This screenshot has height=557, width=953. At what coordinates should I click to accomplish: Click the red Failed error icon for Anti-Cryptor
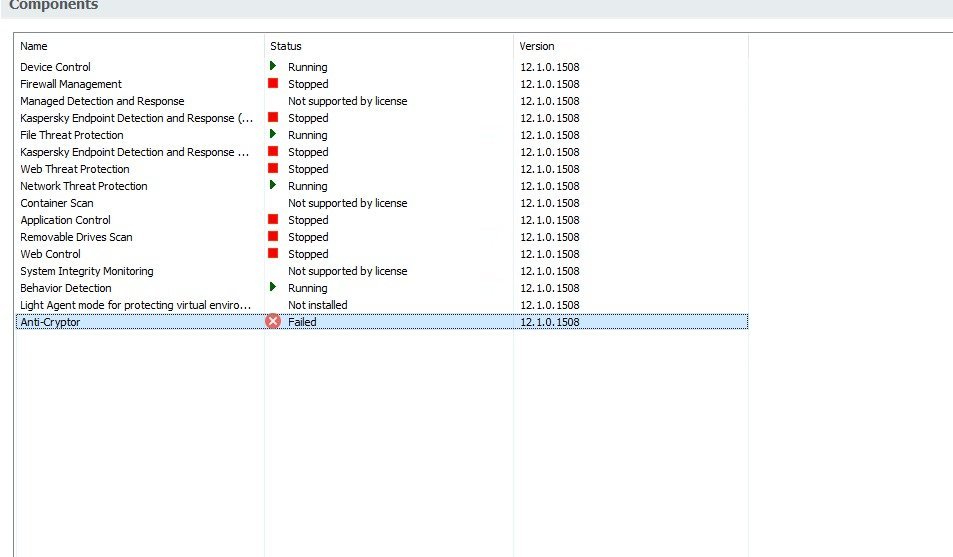coord(273,321)
